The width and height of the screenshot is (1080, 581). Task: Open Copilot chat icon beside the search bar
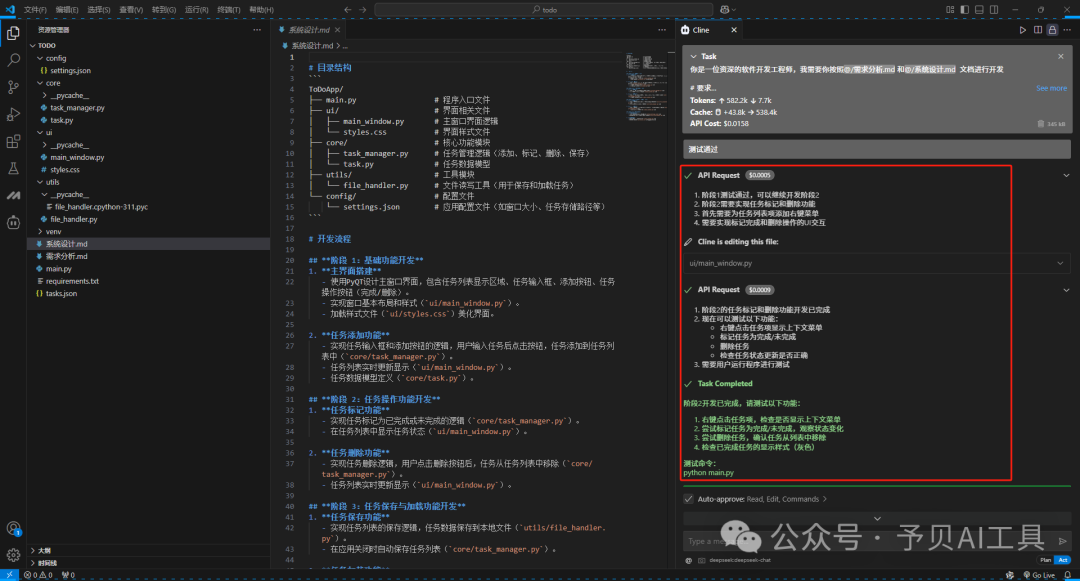pyautogui.click(x=725, y=10)
